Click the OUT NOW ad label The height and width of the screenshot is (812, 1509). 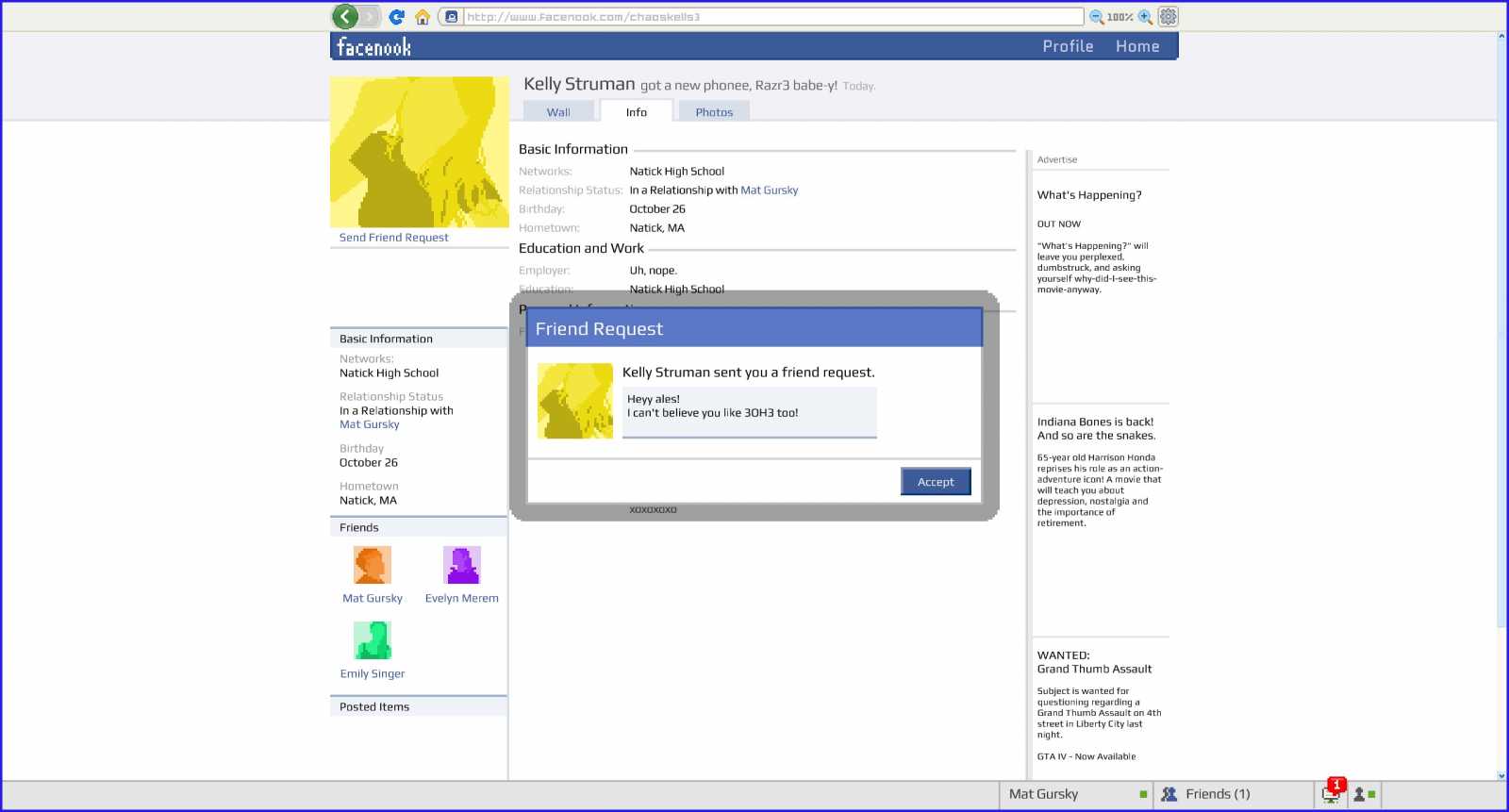pos(1059,224)
